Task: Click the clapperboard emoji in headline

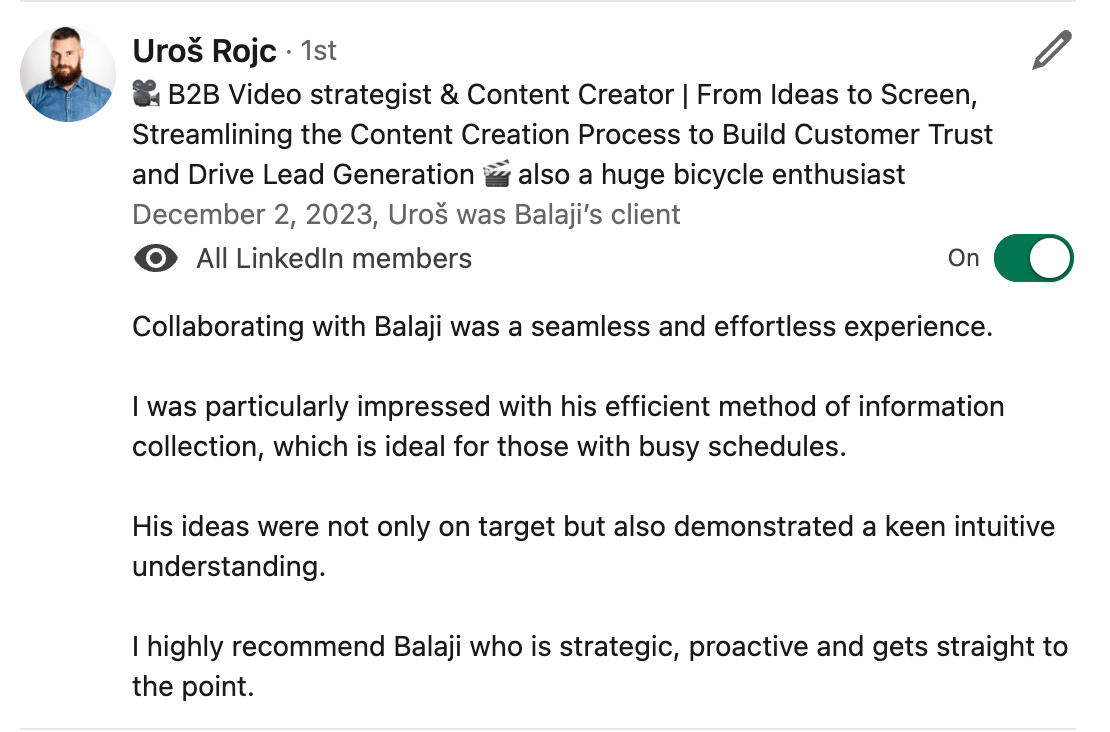Action: coord(496,175)
